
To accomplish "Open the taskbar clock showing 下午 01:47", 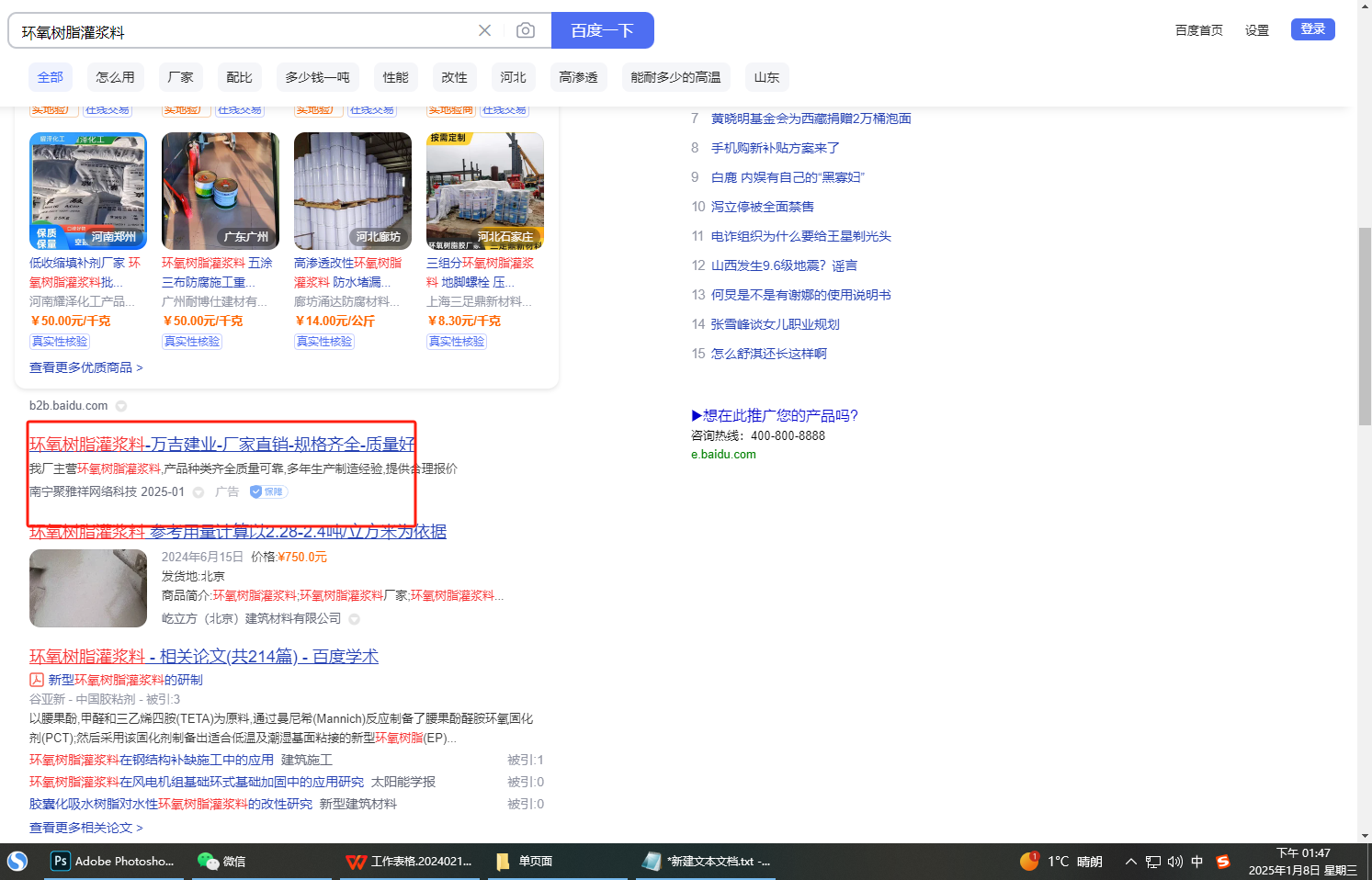I will (1302, 862).
